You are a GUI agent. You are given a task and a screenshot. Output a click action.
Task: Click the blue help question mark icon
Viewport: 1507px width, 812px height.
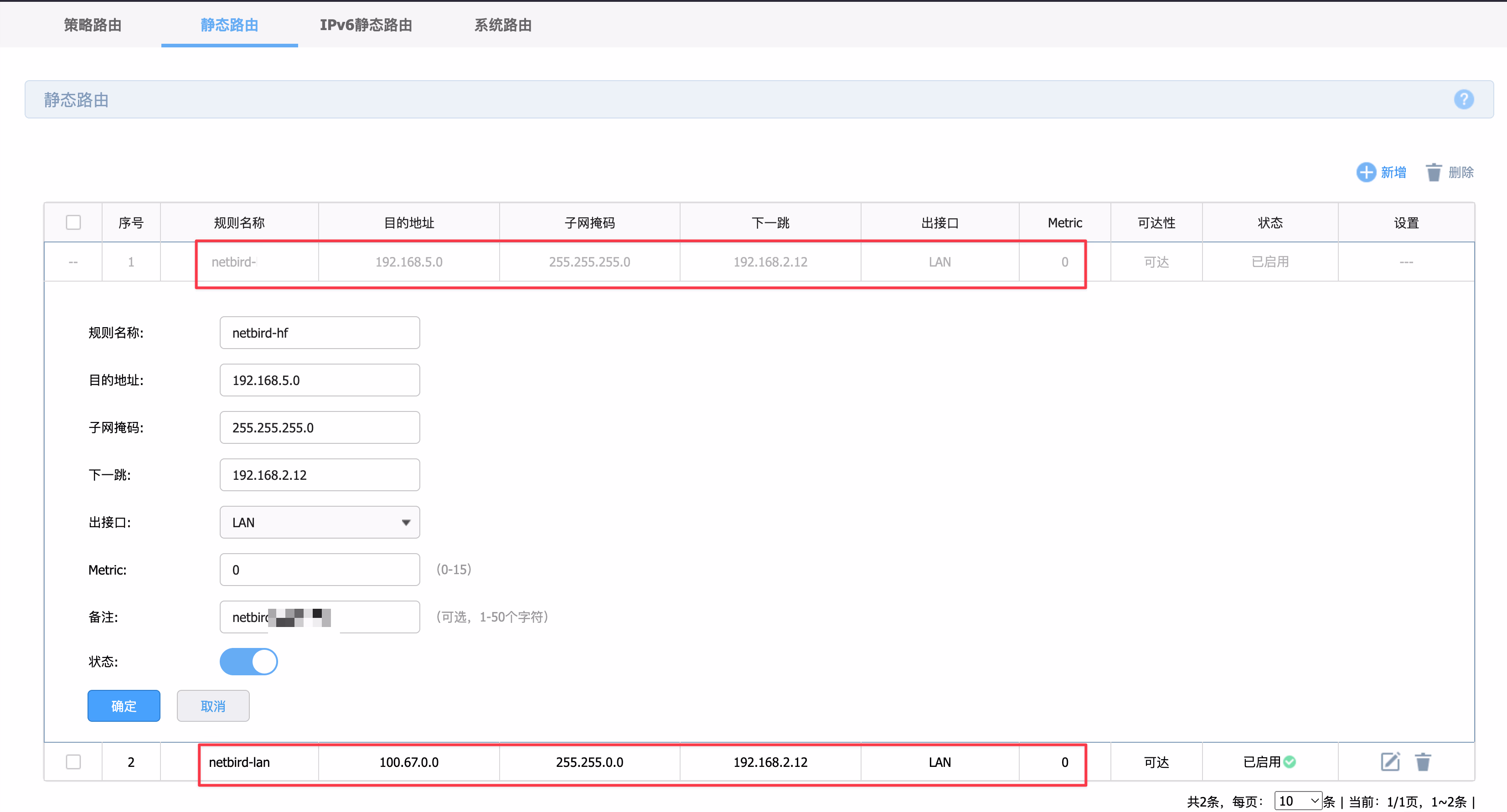[1463, 99]
